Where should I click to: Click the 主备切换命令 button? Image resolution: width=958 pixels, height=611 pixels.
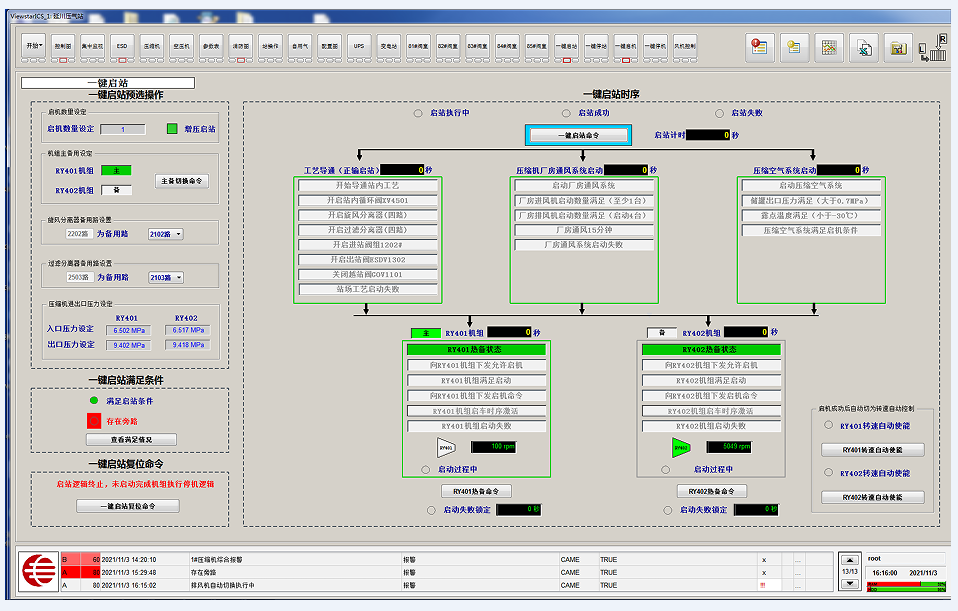182,181
